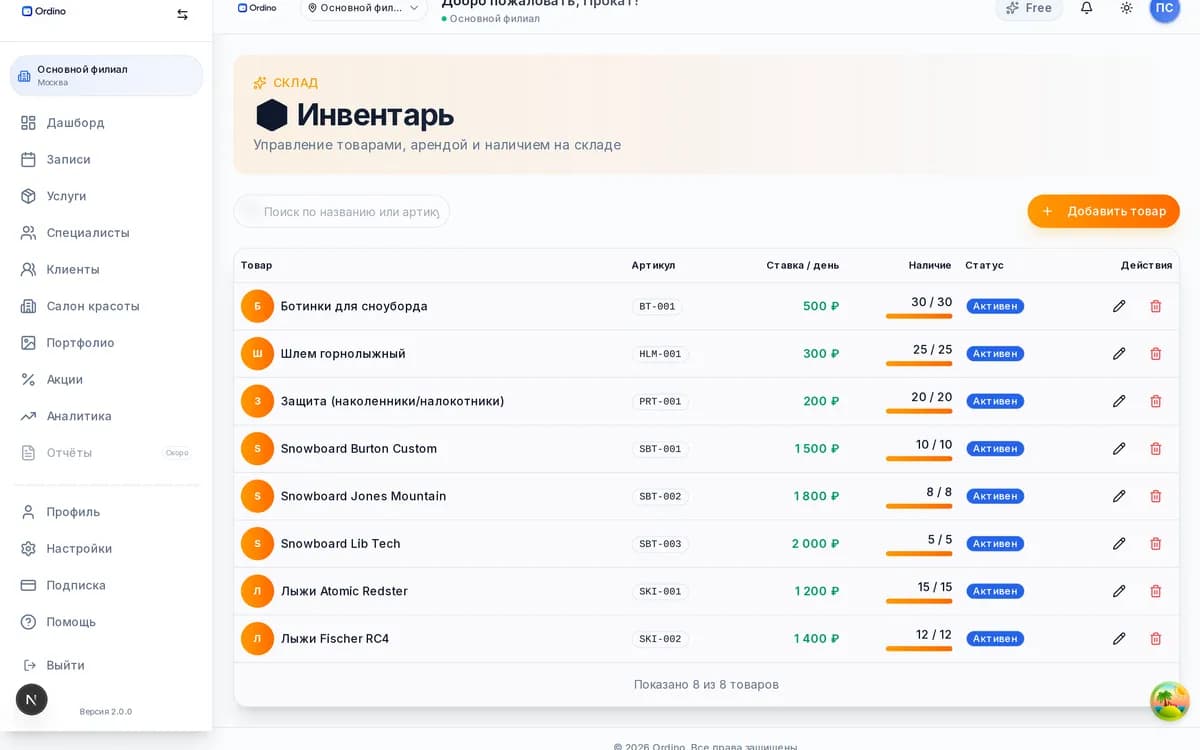The width and height of the screenshot is (1200, 750).
Task: Edit Лыжи Atomic Redster
Action: tap(1119, 591)
